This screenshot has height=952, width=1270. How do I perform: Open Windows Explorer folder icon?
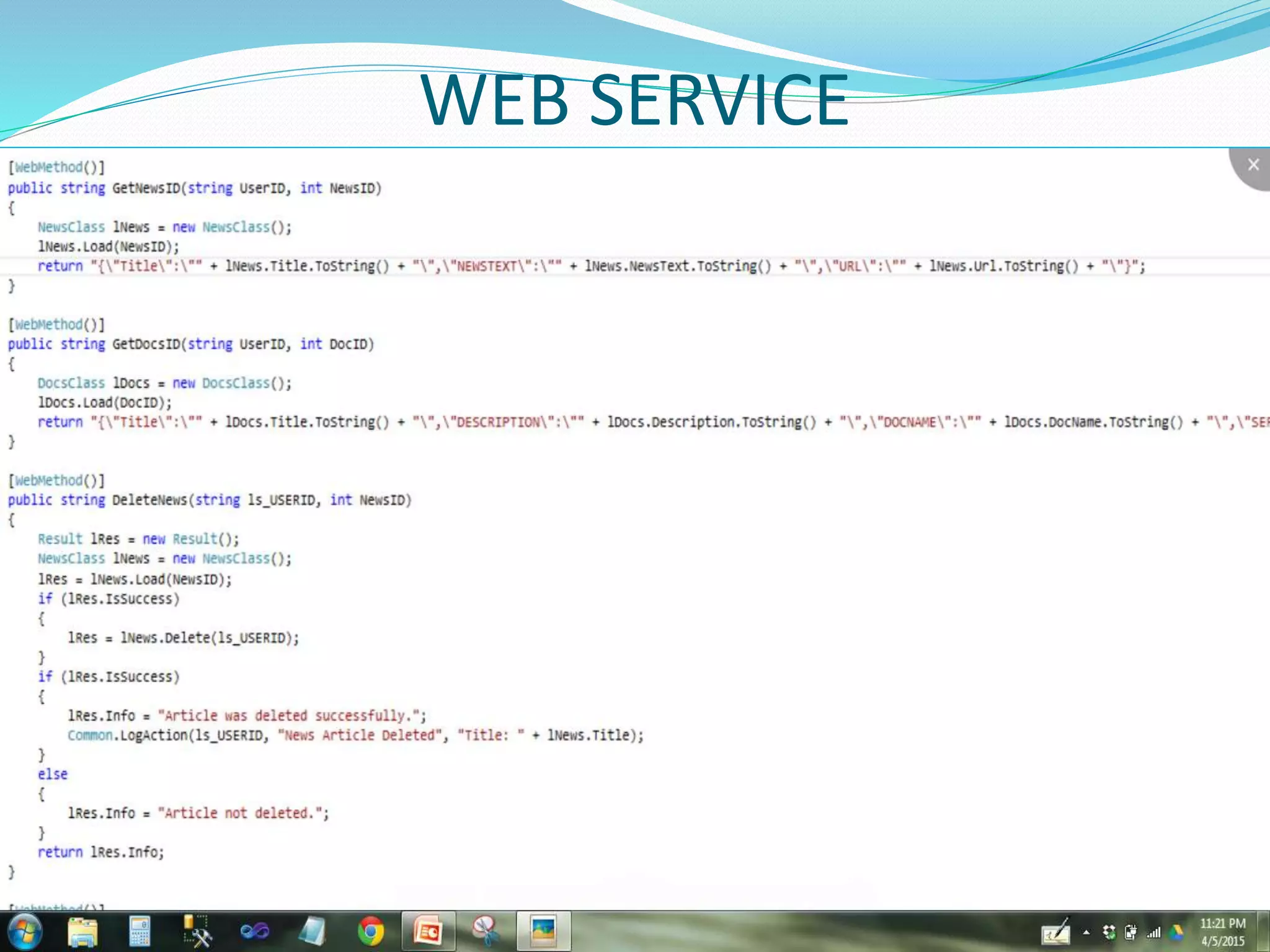82,932
